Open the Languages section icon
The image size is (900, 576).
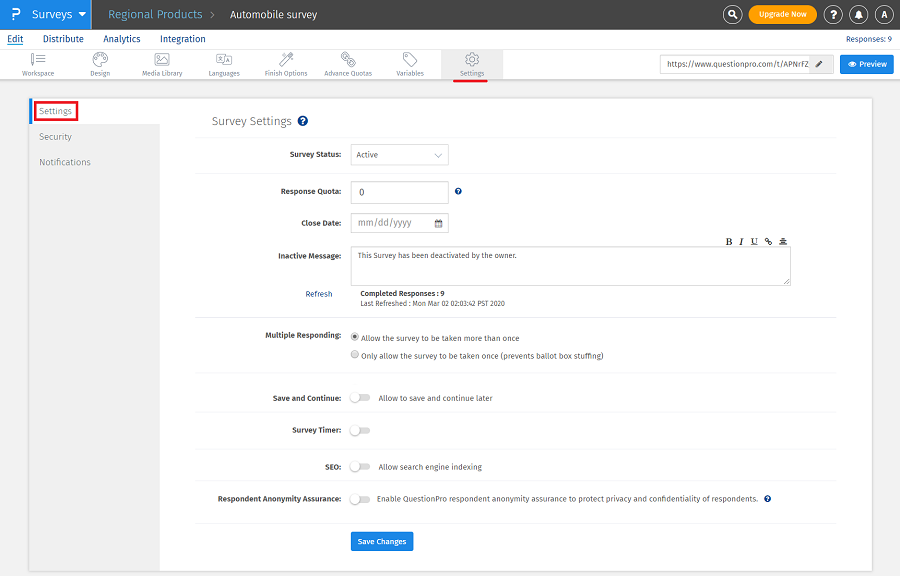pyautogui.click(x=225, y=63)
